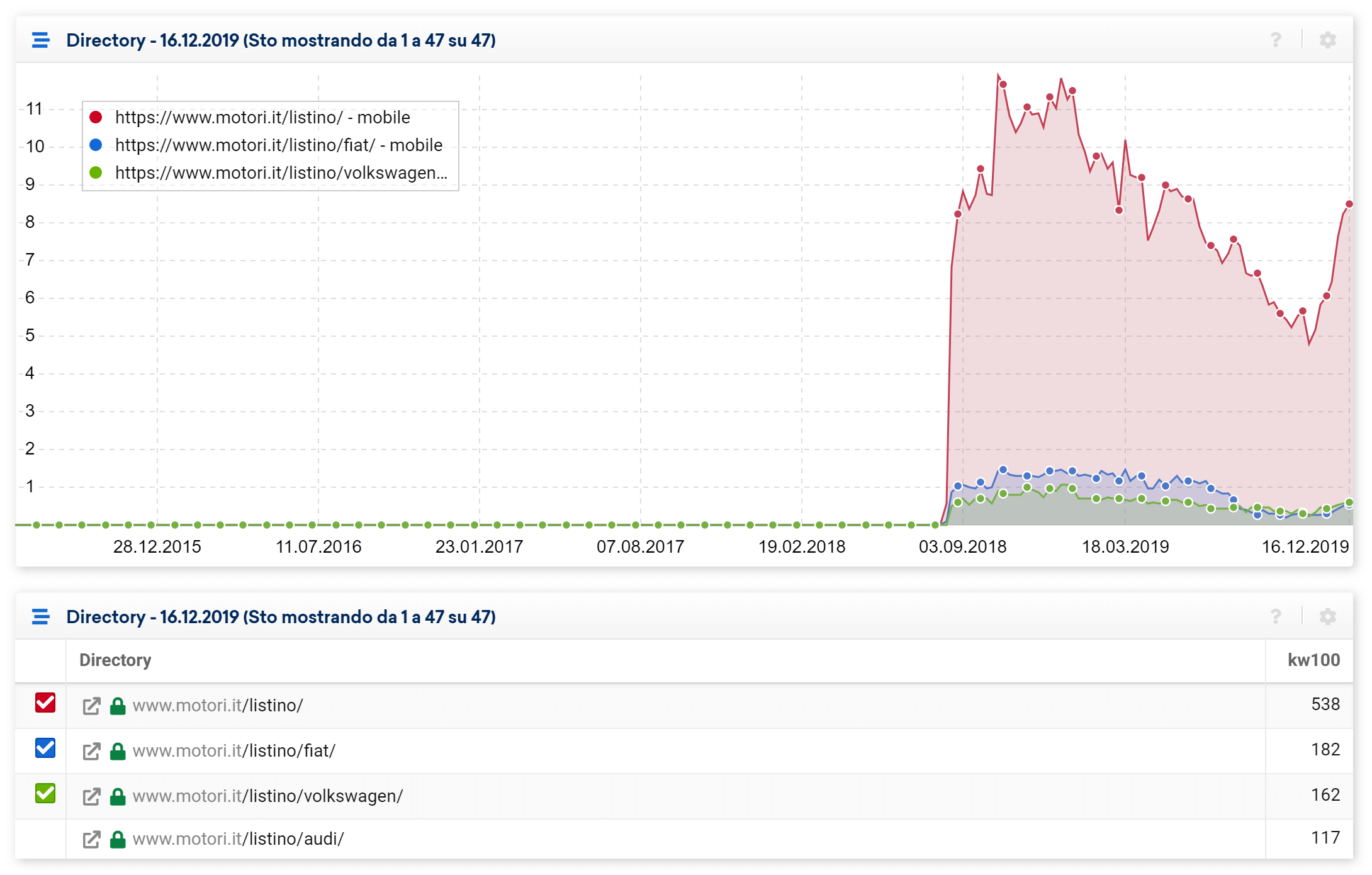The image size is (1372, 875).
Task: Click green padlock icon beside listino/audi/
Action: [118, 840]
